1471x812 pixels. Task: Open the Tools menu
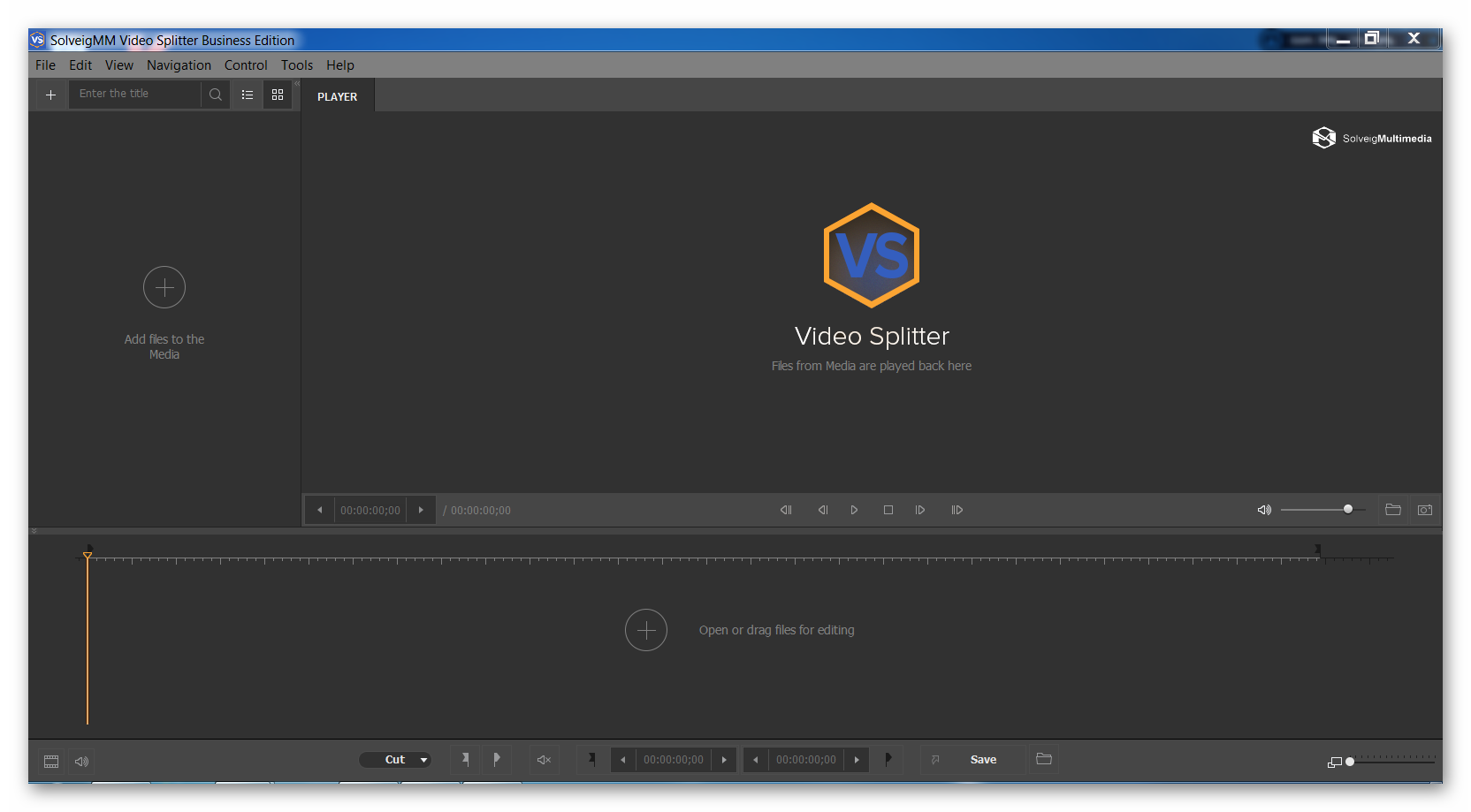pyautogui.click(x=297, y=65)
